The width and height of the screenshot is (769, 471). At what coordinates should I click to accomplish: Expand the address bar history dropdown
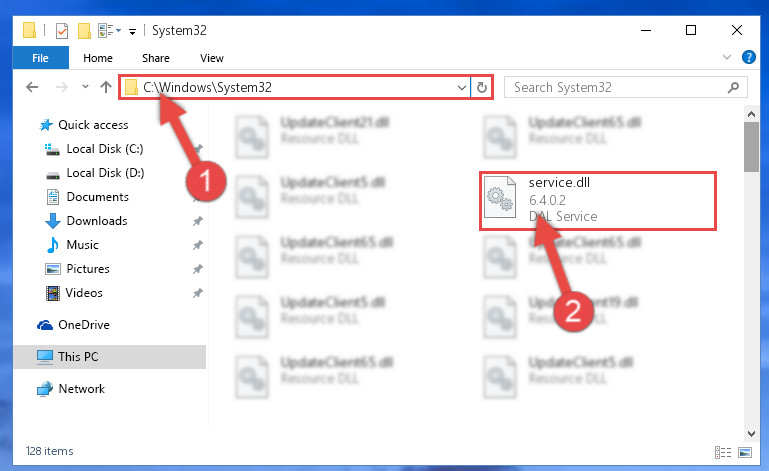(x=461, y=87)
